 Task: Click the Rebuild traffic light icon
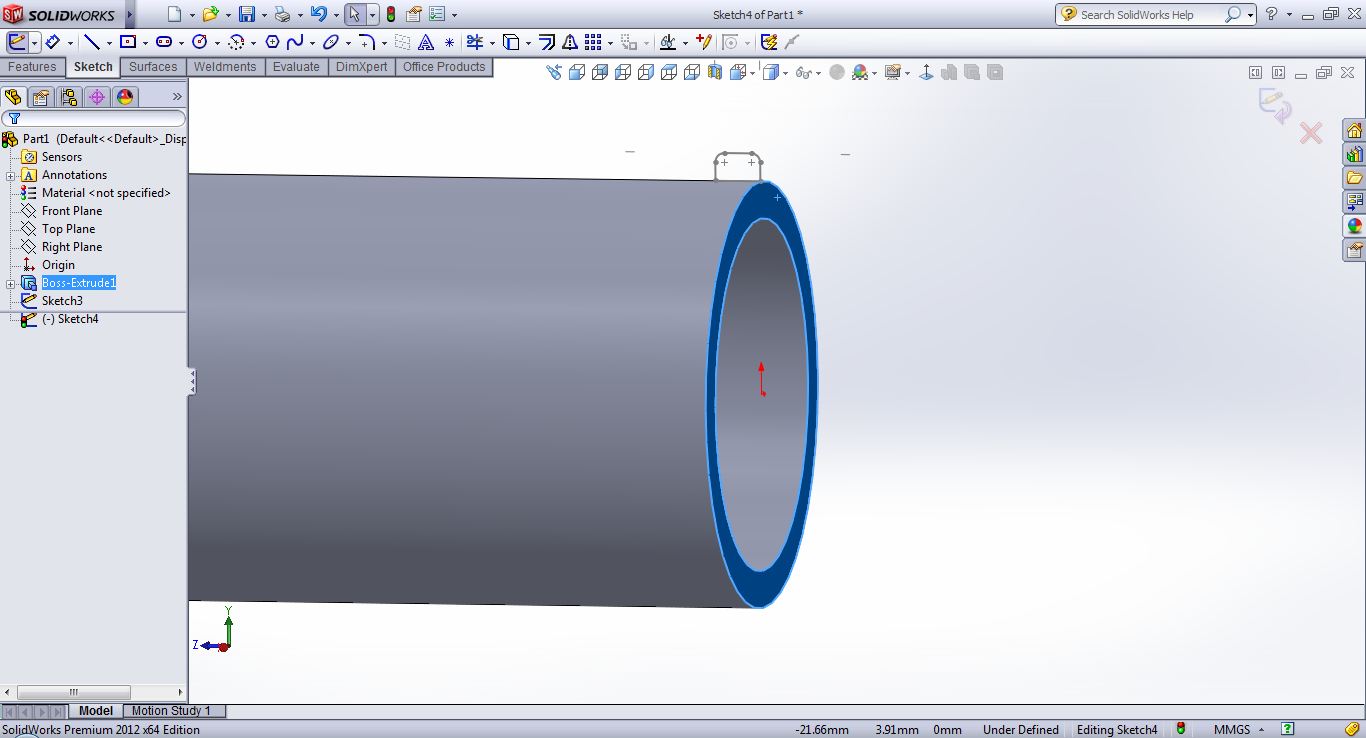[390, 14]
